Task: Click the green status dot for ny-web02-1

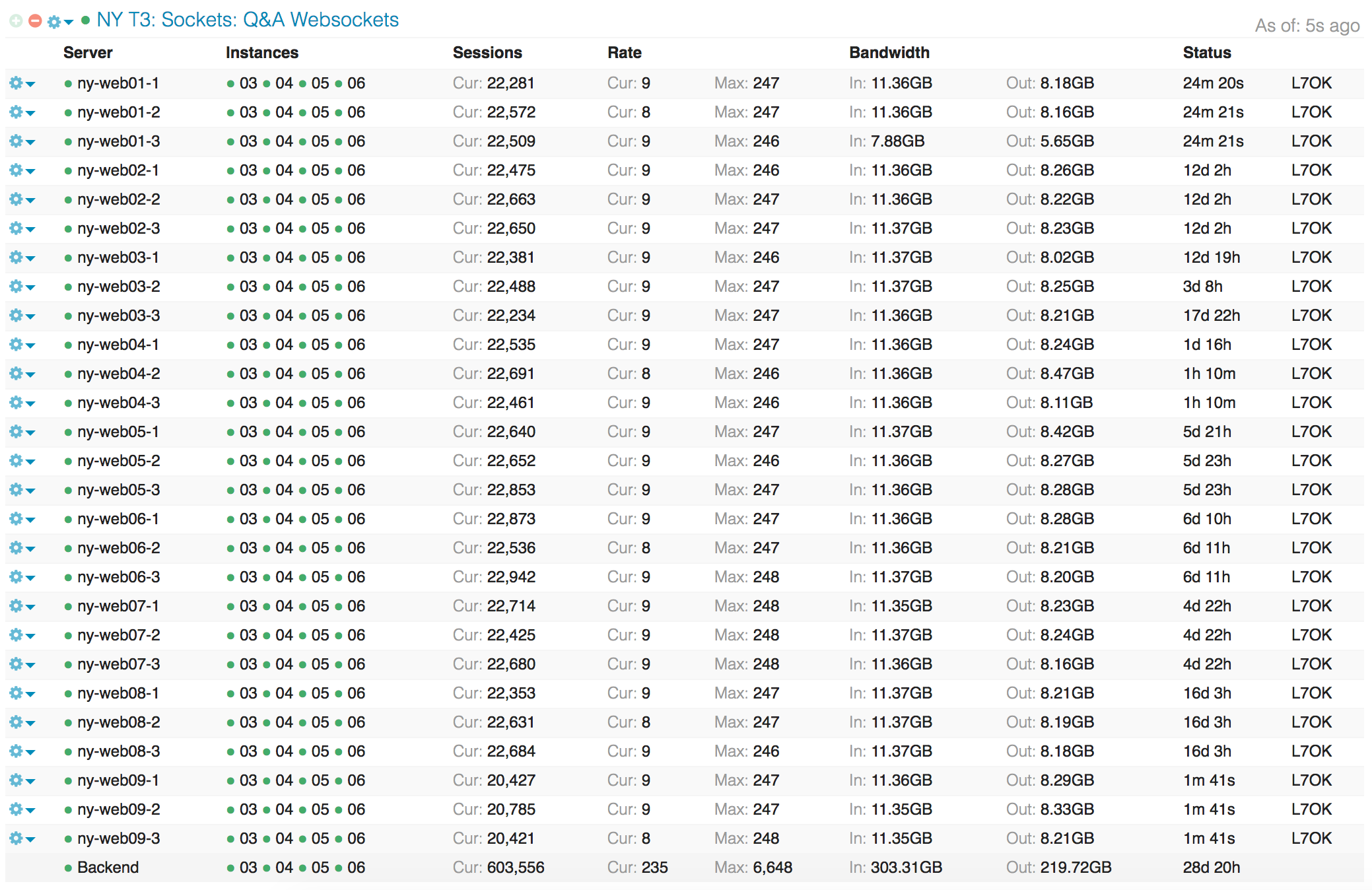Action: (x=67, y=170)
